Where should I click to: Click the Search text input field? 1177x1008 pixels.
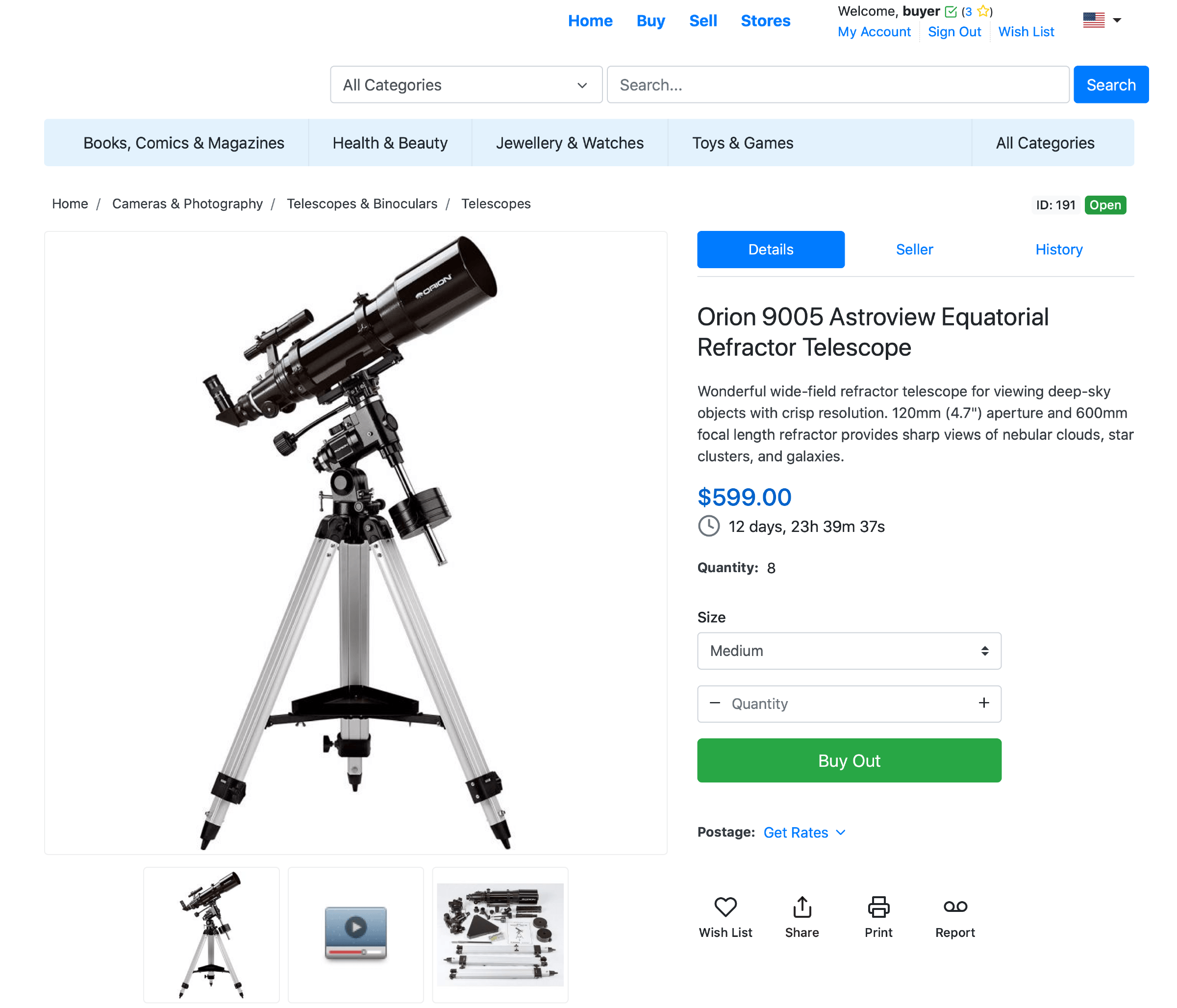(838, 85)
